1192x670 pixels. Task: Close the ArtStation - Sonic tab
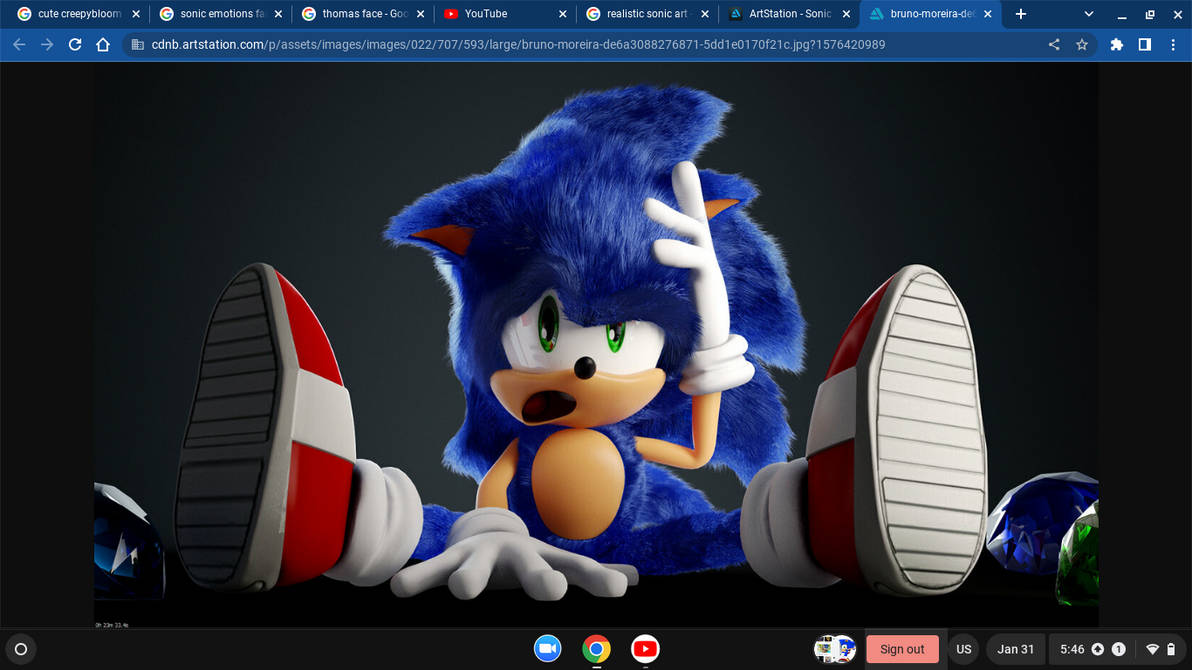(846, 14)
